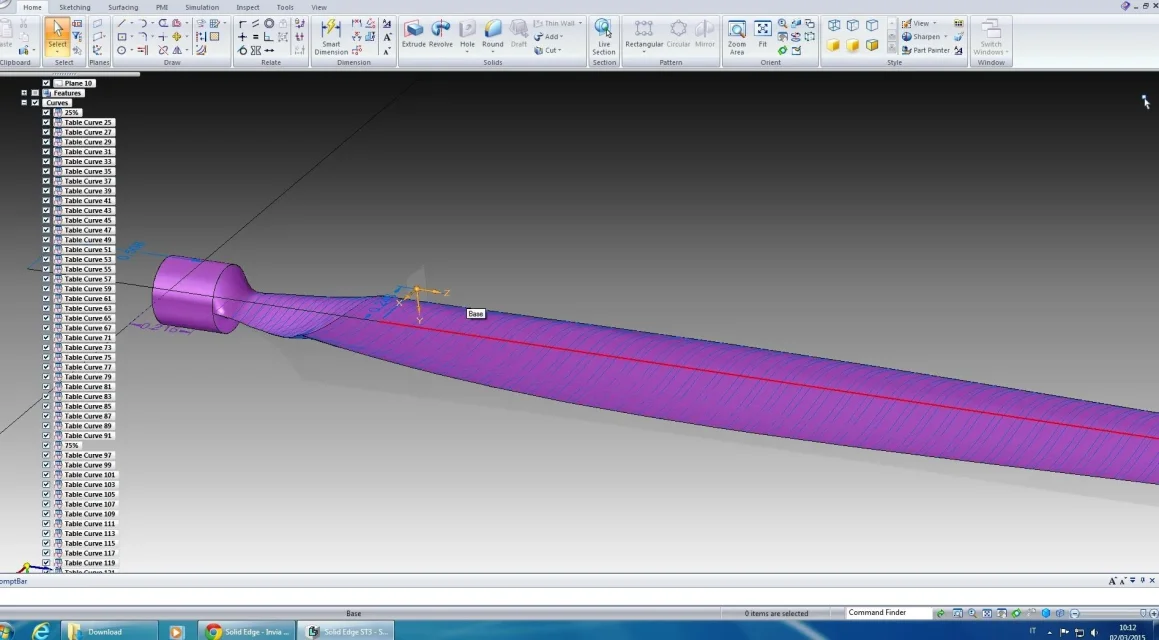
Task: Start the Part Painter tool
Action: click(926, 50)
